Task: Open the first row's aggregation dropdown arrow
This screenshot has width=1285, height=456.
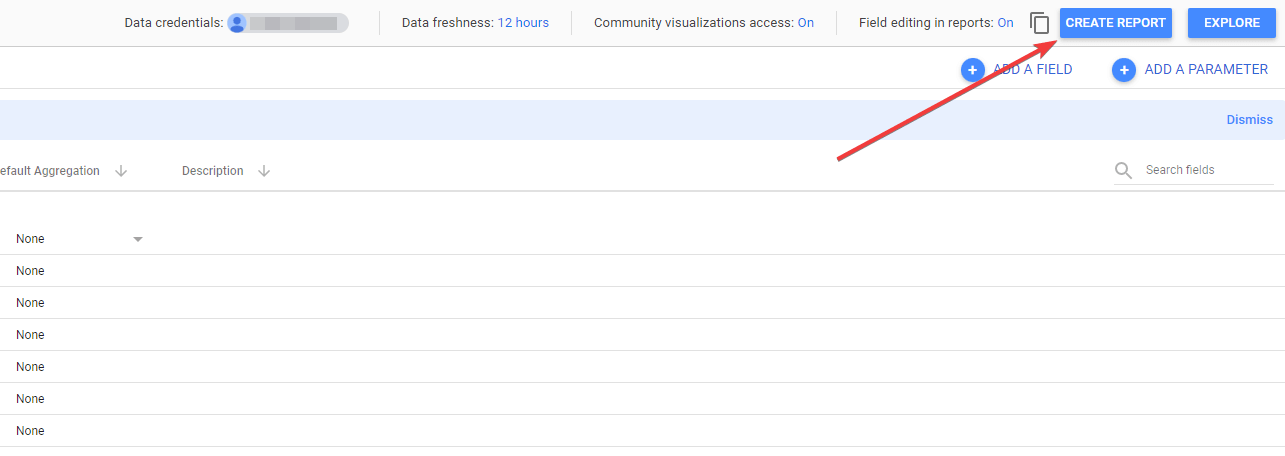Action: pos(138,239)
